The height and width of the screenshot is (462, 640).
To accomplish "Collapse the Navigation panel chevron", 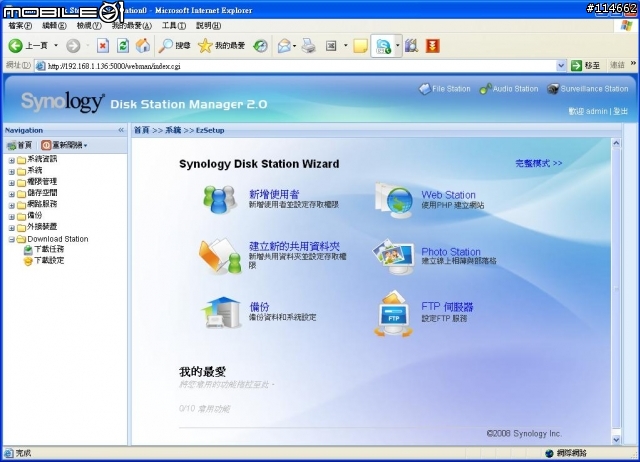I will click(121, 130).
